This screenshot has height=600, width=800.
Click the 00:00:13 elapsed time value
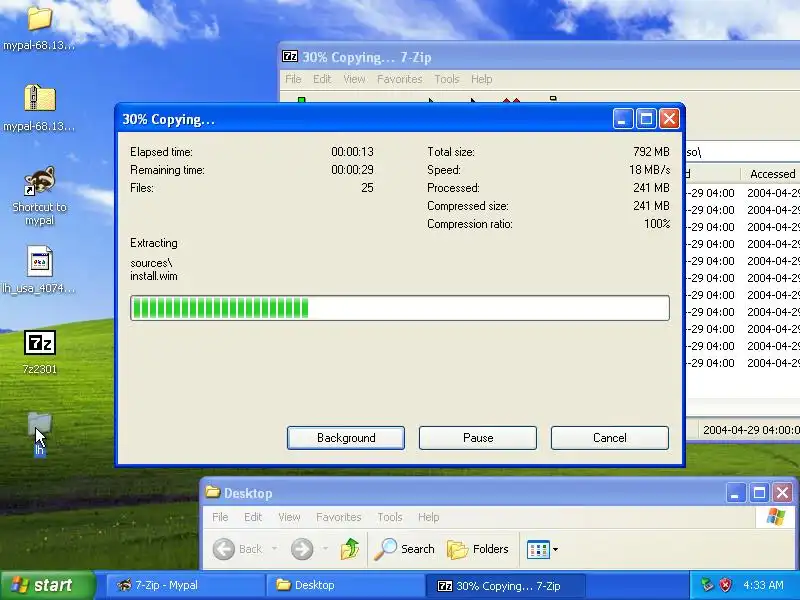click(x=352, y=152)
